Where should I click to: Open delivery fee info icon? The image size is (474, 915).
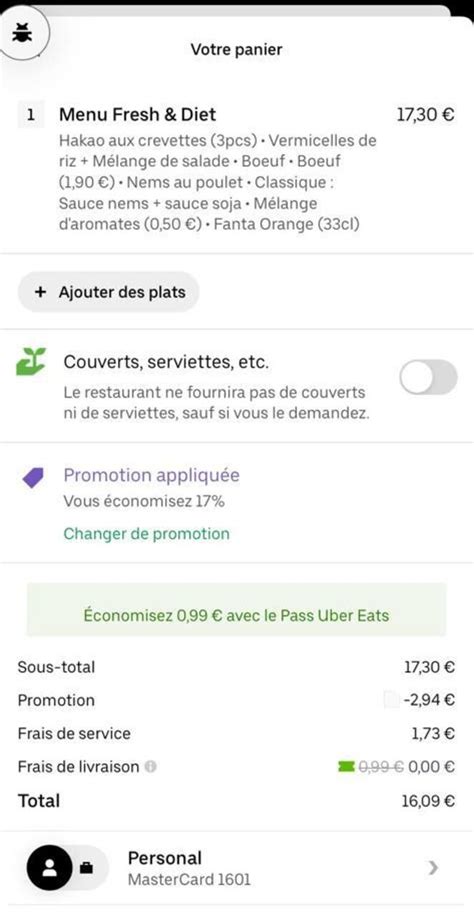(151, 766)
